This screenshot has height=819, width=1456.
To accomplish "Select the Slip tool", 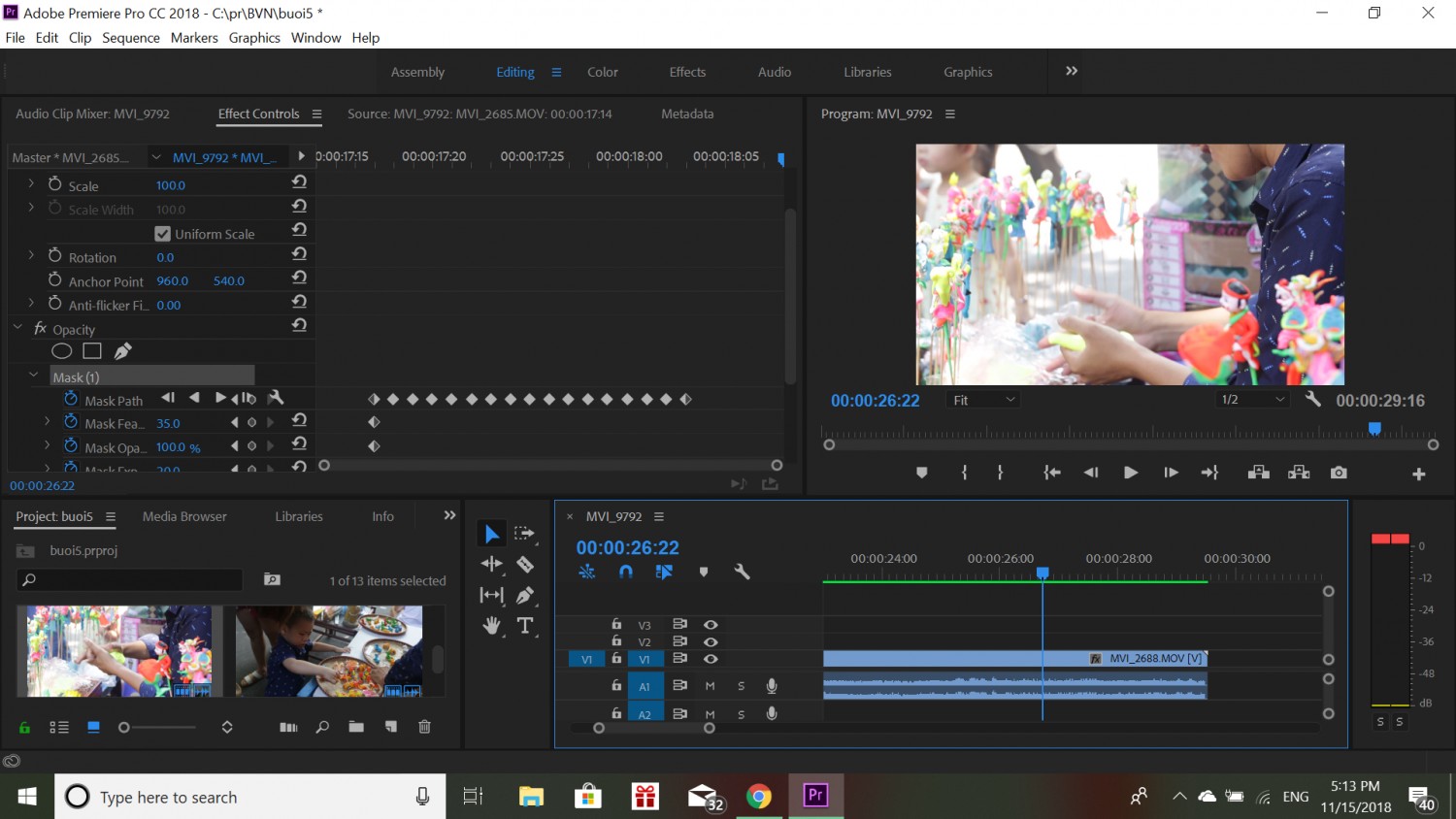I will (x=492, y=595).
